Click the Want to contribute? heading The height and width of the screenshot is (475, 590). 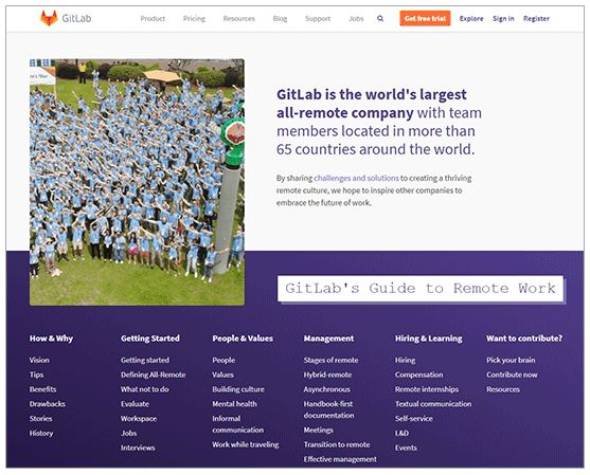click(525, 338)
